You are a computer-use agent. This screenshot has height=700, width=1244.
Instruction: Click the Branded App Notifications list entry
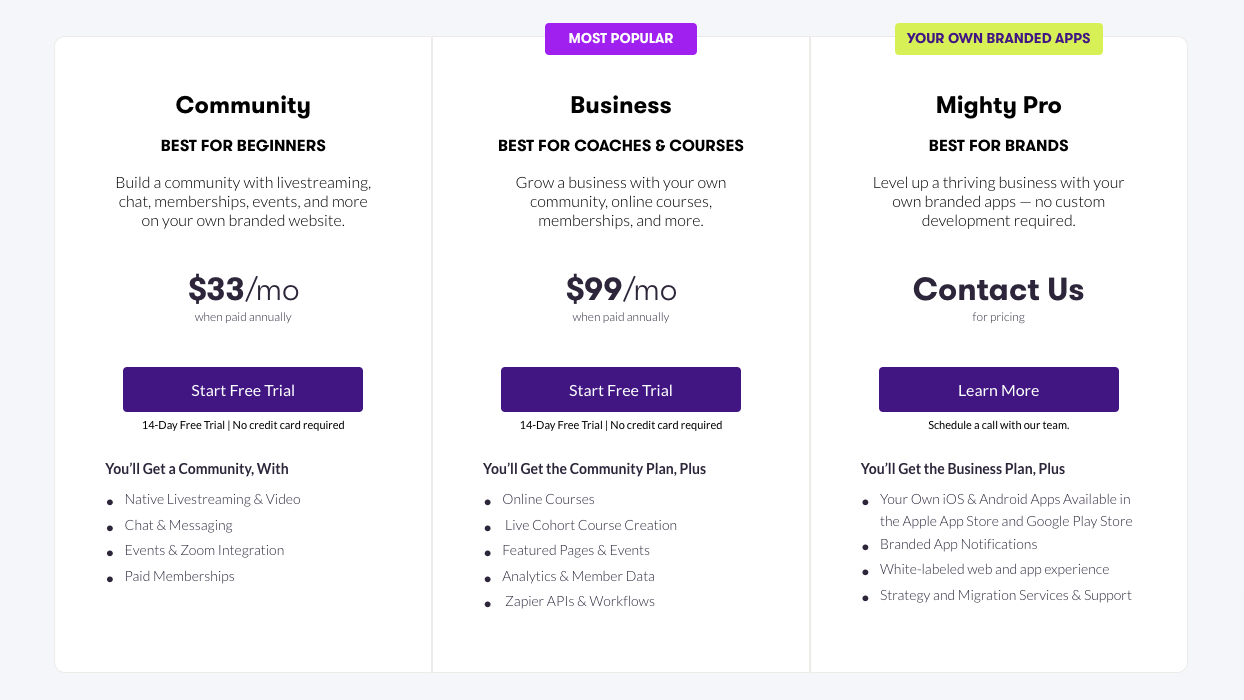pos(958,544)
